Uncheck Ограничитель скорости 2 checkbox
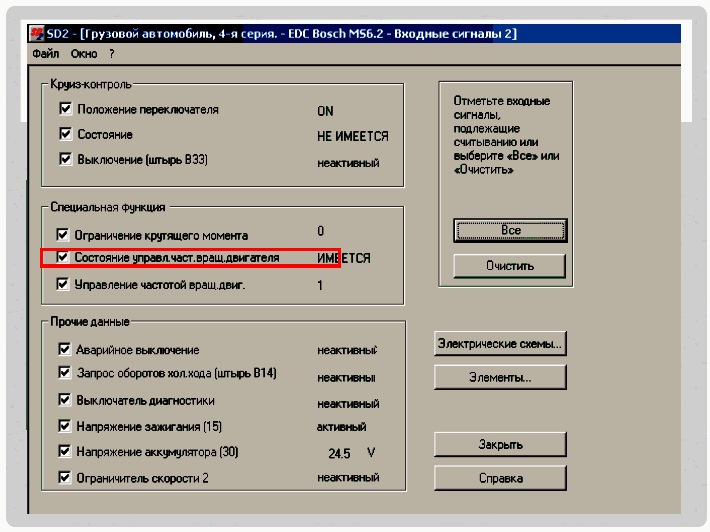Screen dimensions: 710x532 pyautogui.click(x=66, y=478)
